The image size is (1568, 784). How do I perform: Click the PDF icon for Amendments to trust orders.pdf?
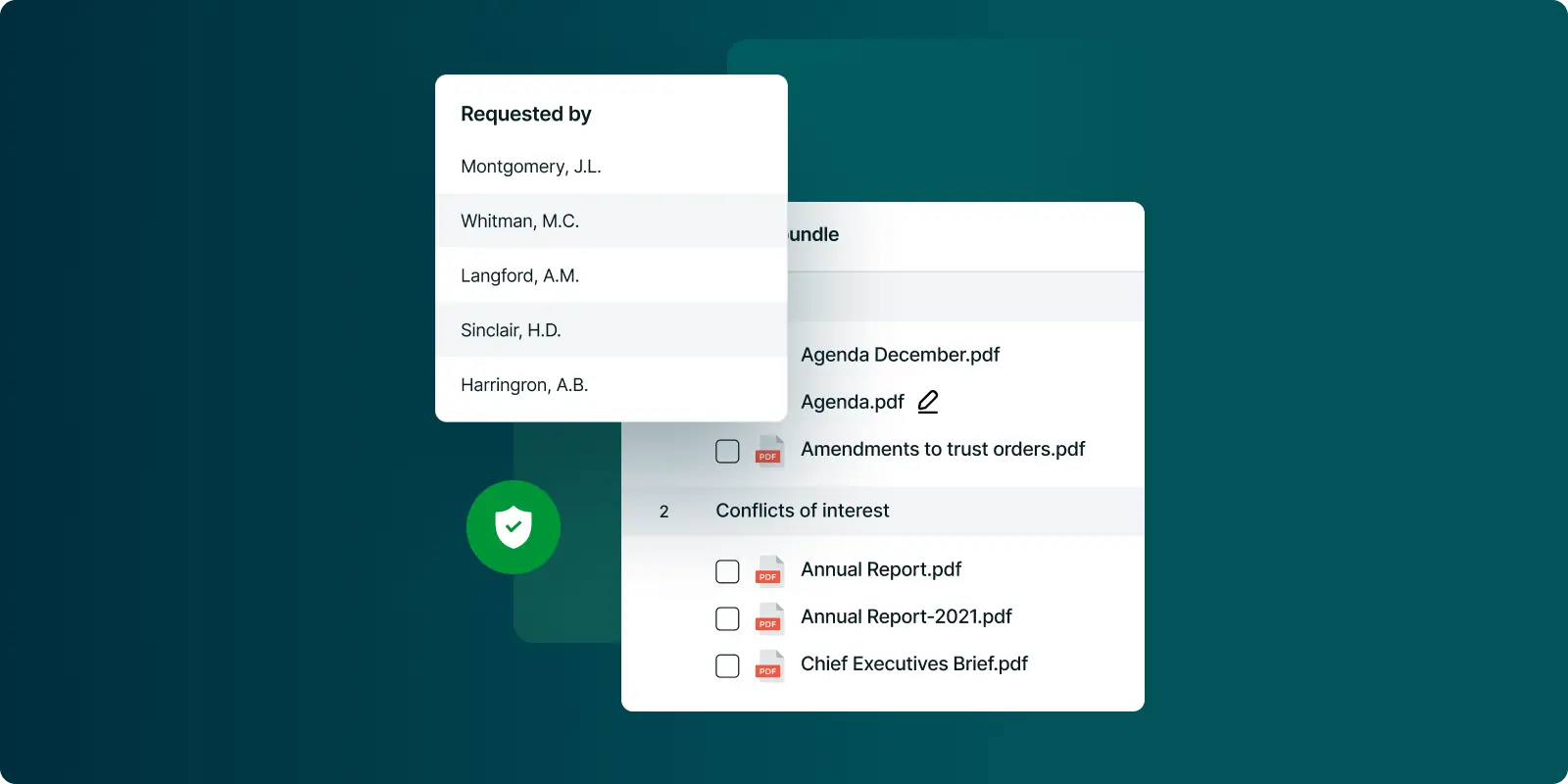tap(769, 451)
